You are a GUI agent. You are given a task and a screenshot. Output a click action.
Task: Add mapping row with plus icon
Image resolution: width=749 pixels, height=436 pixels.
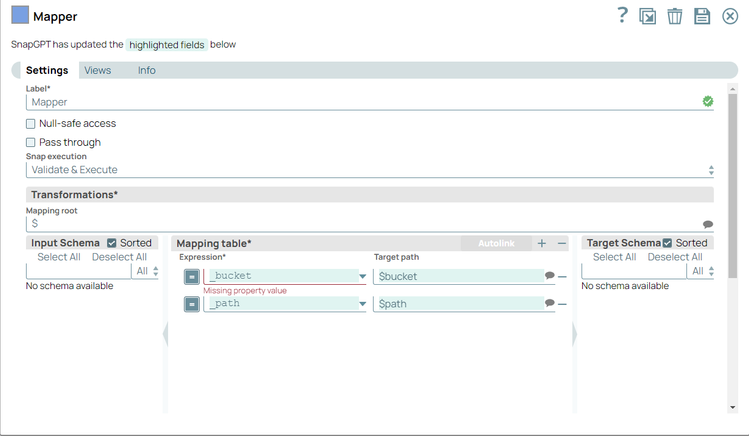coord(542,243)
